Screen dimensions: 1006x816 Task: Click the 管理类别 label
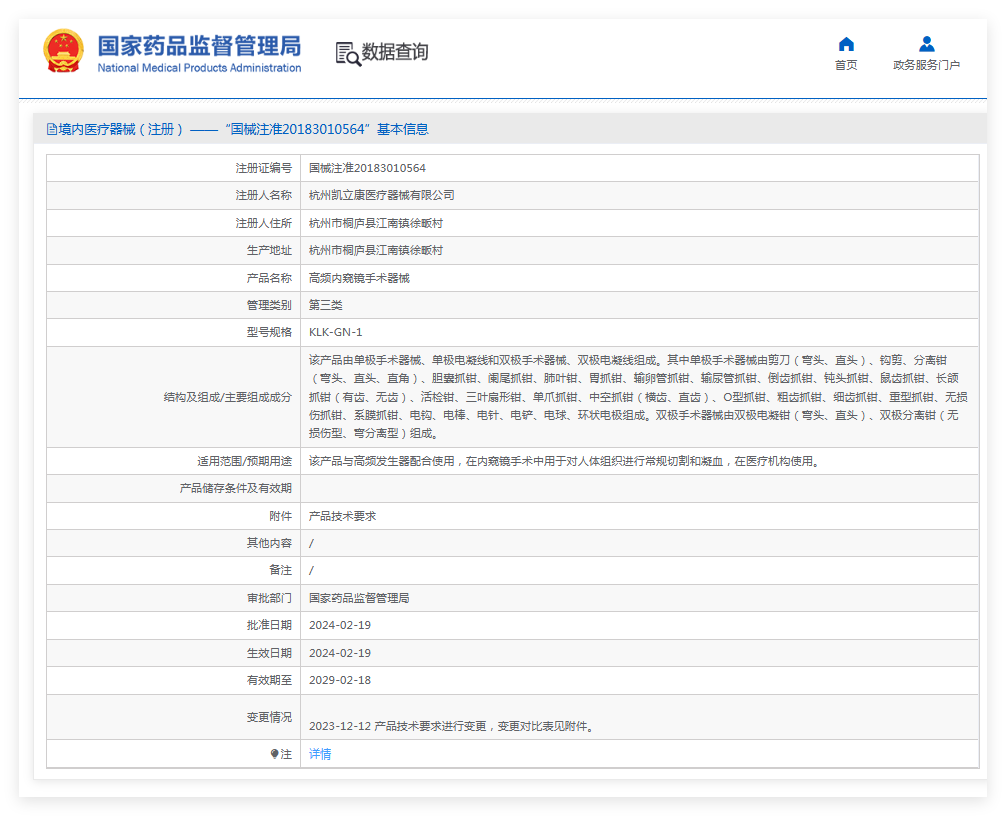269,305
